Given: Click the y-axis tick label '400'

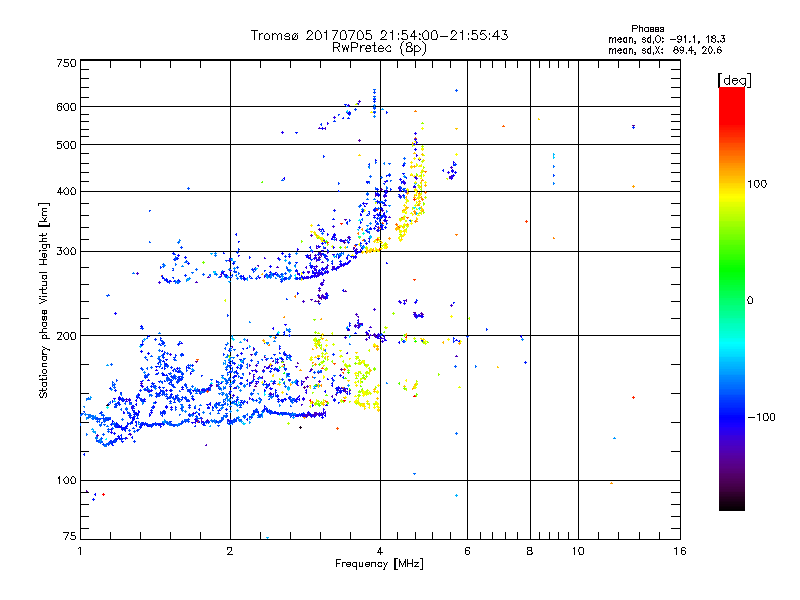Looking at the screenshot, I should [x=67, y=192].
